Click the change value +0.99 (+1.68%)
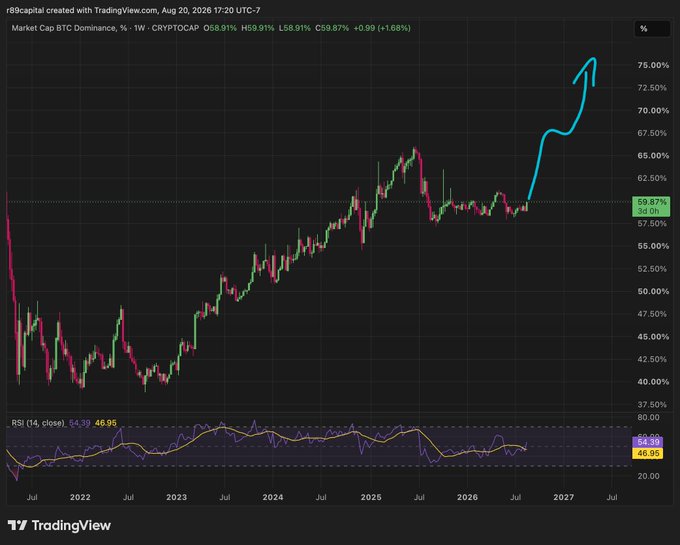Viewport: 680px width, 545px height. point(382,28)
